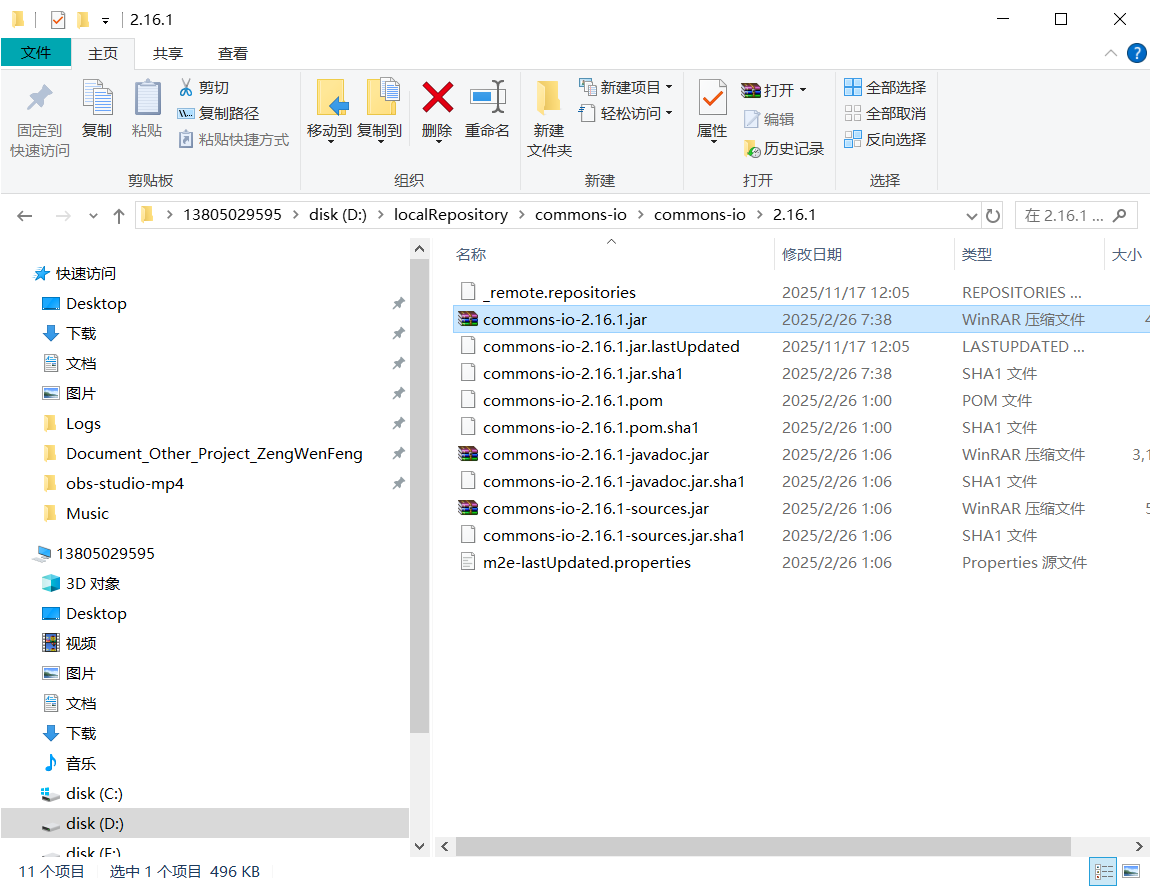Click the Paste (粘贴) ribbon button
This screenshot has height=887, width=1151.
coord(147,109)
